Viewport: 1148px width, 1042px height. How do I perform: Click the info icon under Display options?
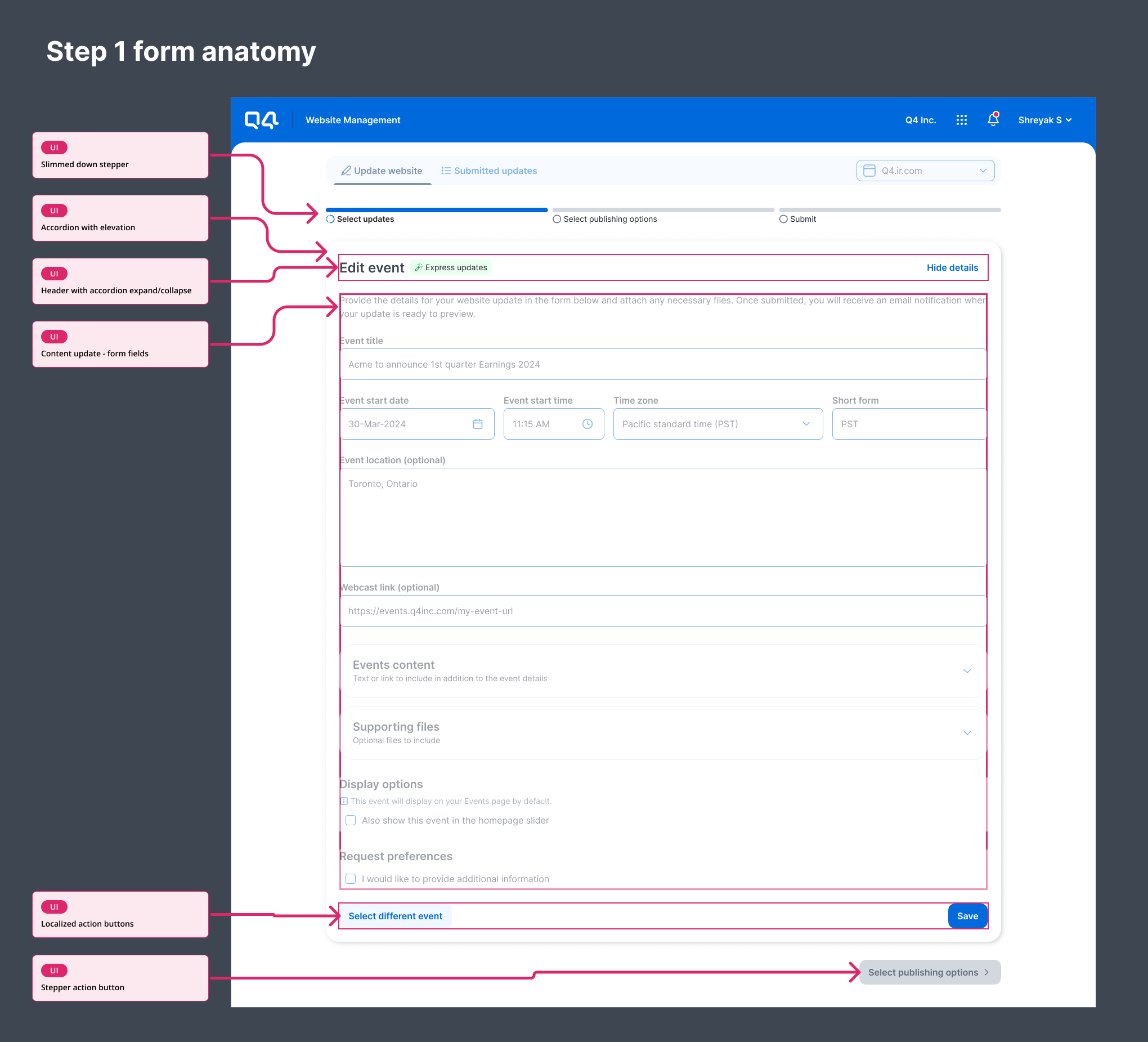(344, 801)
